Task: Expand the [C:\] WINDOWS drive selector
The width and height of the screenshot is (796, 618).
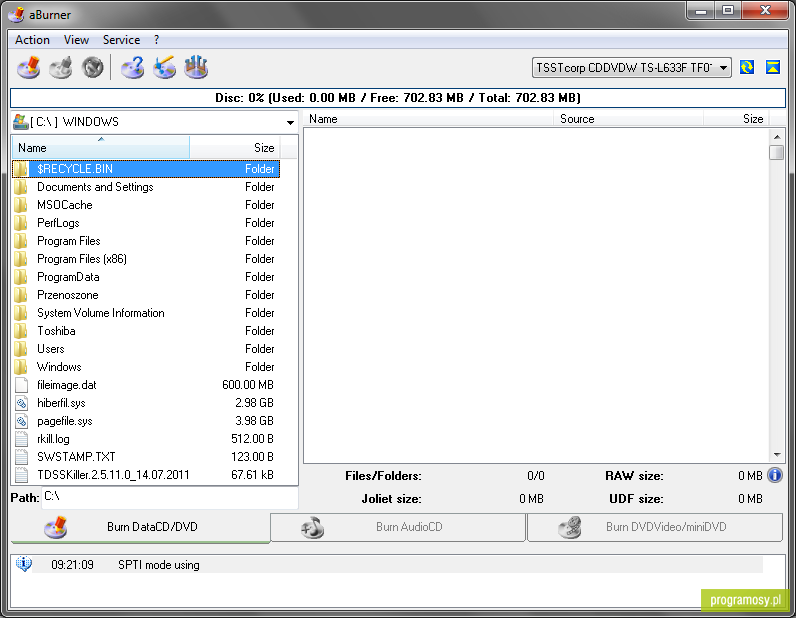Action: tap(290, 122)
